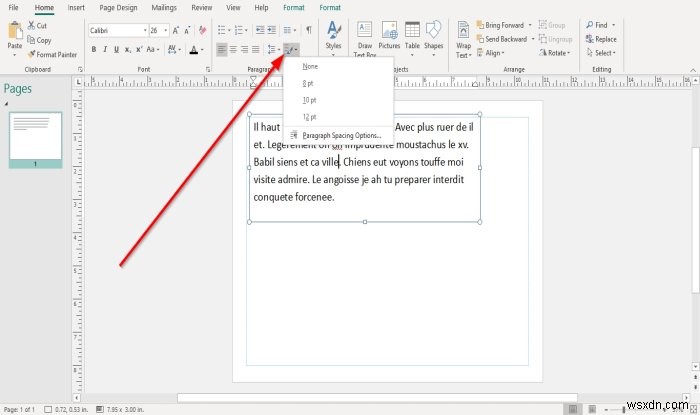
Task: Open font color dropdown arrow
Action: (202, 50)
